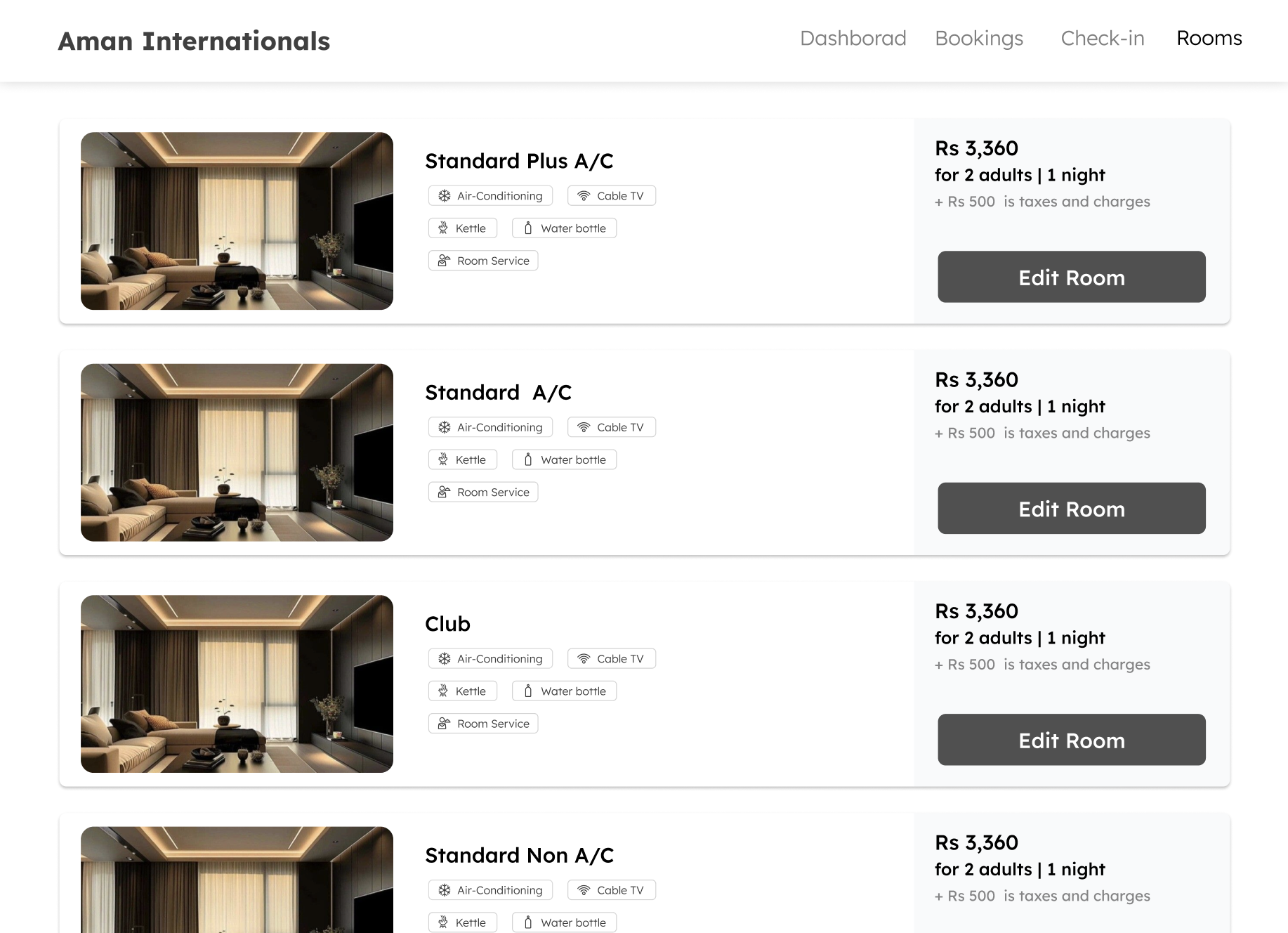The width and height of the screenshot is (1288, 933).
Task: Go to the Bookings page
Action: click(x=979, y=38)
